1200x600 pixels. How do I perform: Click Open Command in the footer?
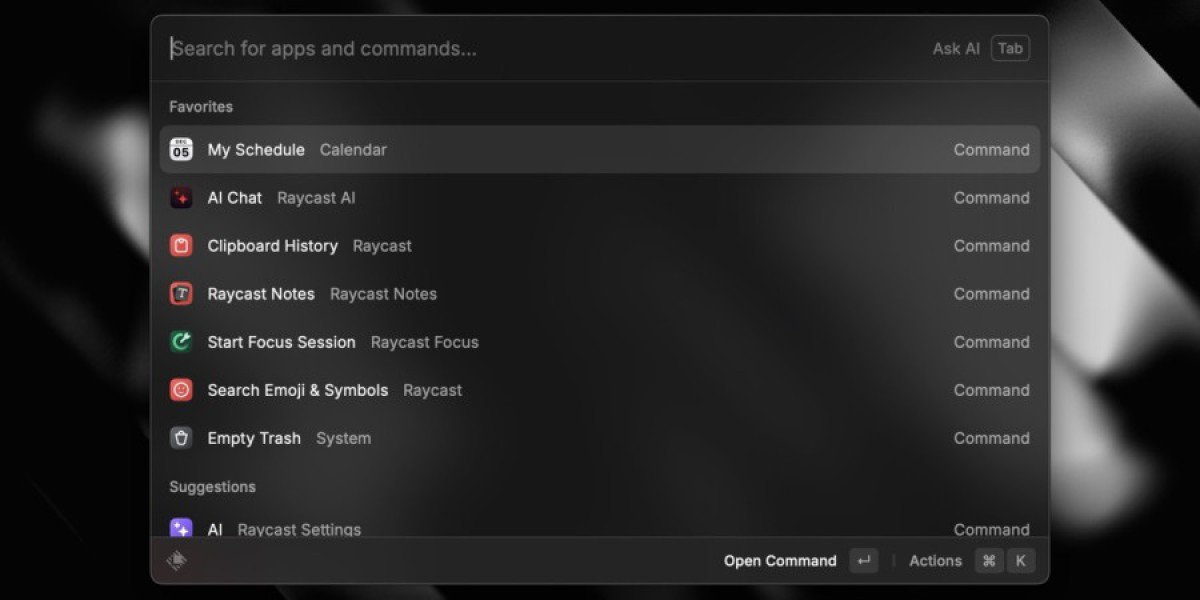(780, 561)
